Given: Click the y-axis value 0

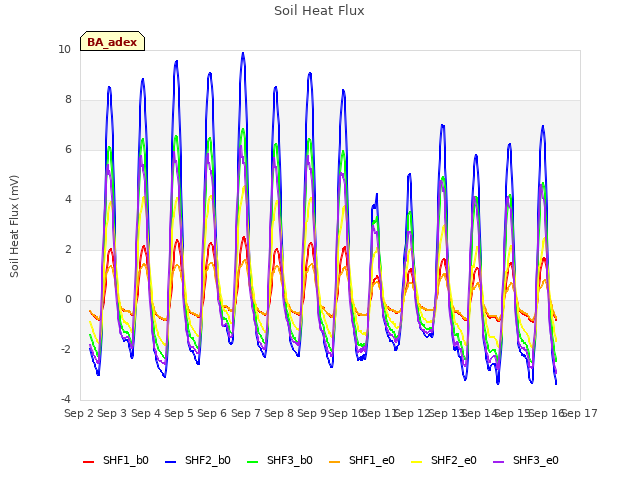Looking at the screenshot, I should click(68, 300).
